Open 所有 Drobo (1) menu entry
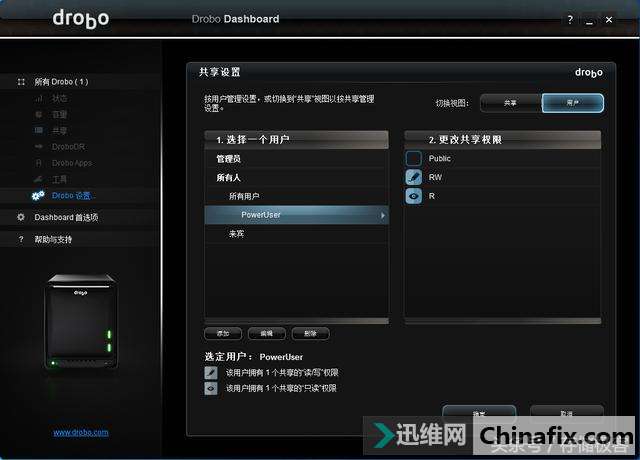Screen dimensions: 640x460 click(x=61, y=82)
